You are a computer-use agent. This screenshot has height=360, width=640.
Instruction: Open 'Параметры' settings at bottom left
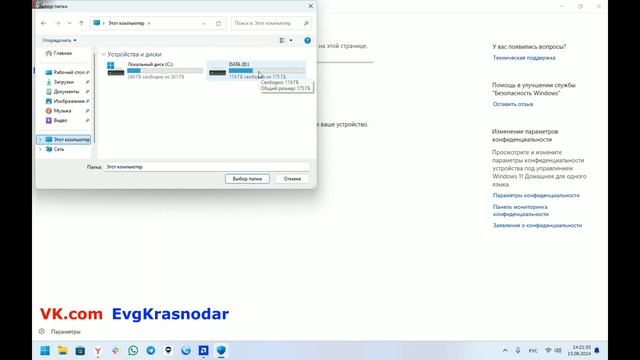click(x=60, y=332)
